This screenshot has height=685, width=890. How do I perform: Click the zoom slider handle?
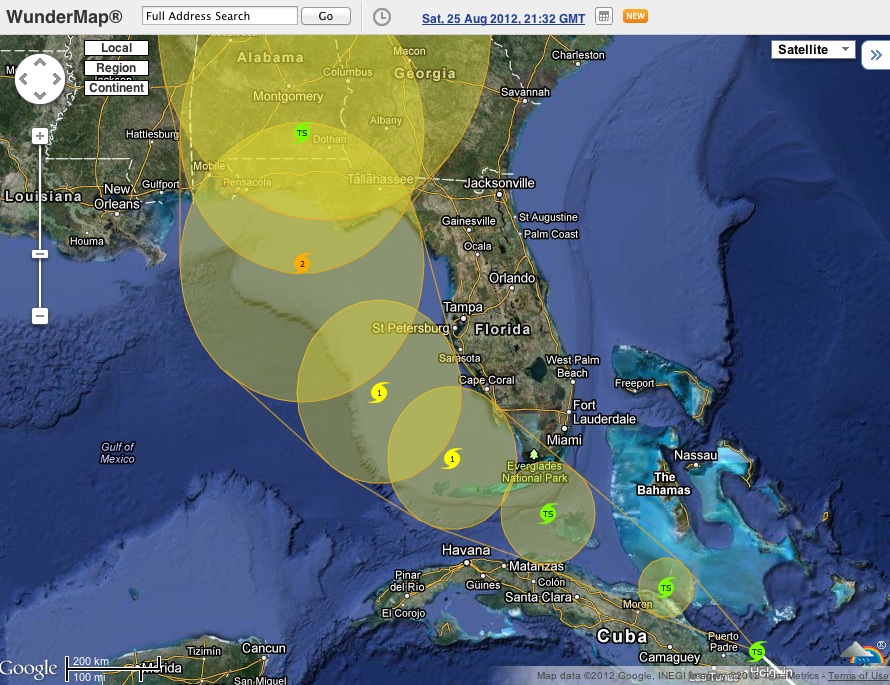click(40, 254)
